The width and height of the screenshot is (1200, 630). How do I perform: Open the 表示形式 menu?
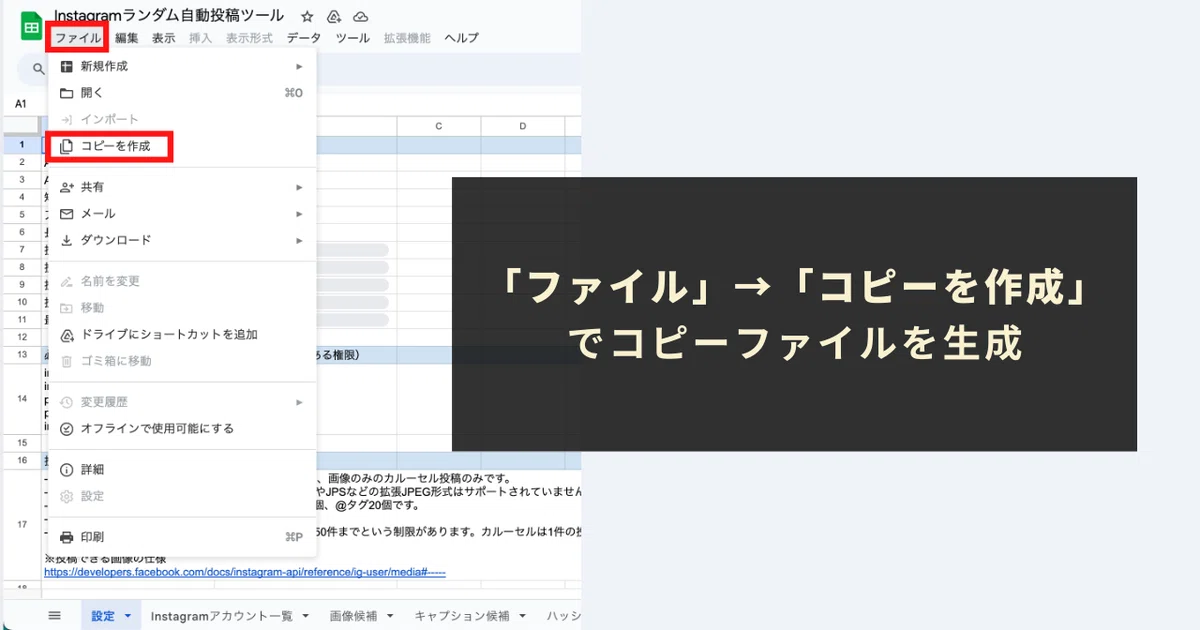coord(249,38)
